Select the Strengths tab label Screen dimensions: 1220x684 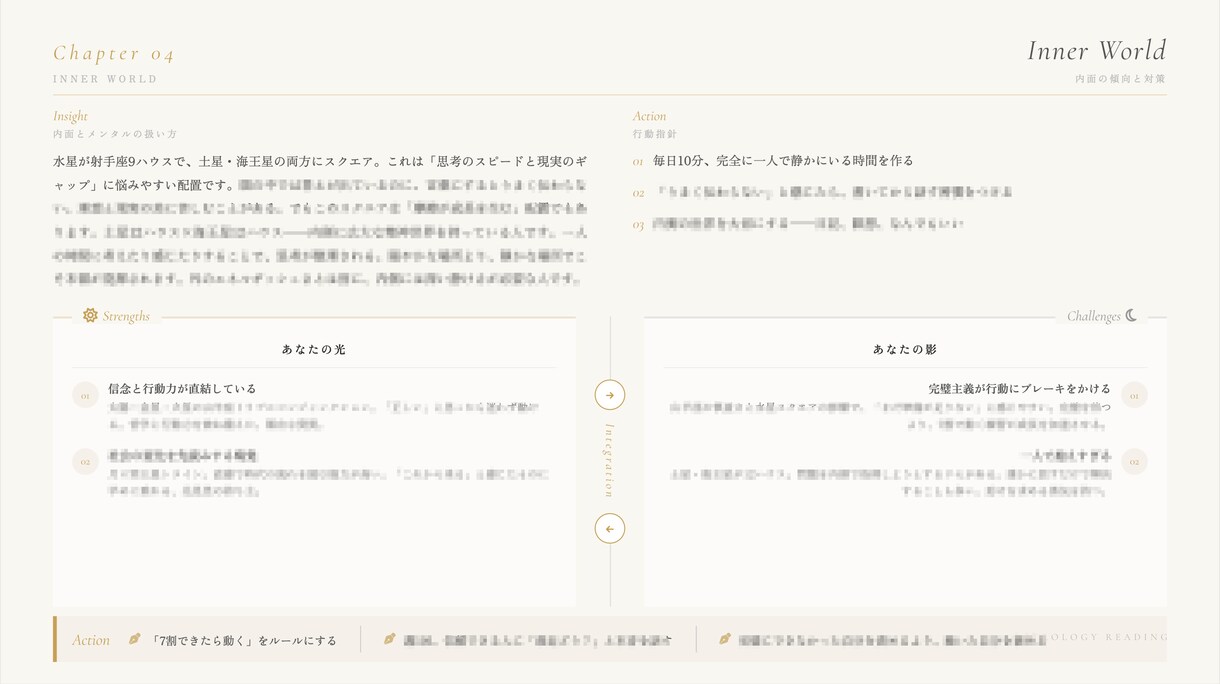click(126, 316)
